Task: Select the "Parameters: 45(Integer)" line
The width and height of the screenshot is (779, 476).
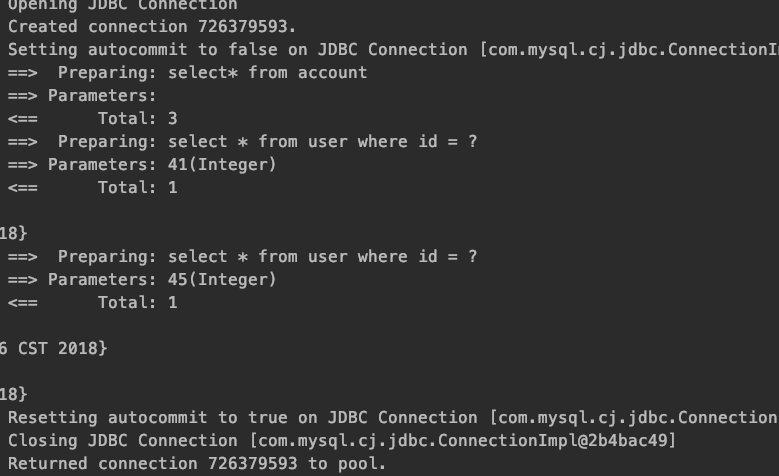Action: pos(142,279)
